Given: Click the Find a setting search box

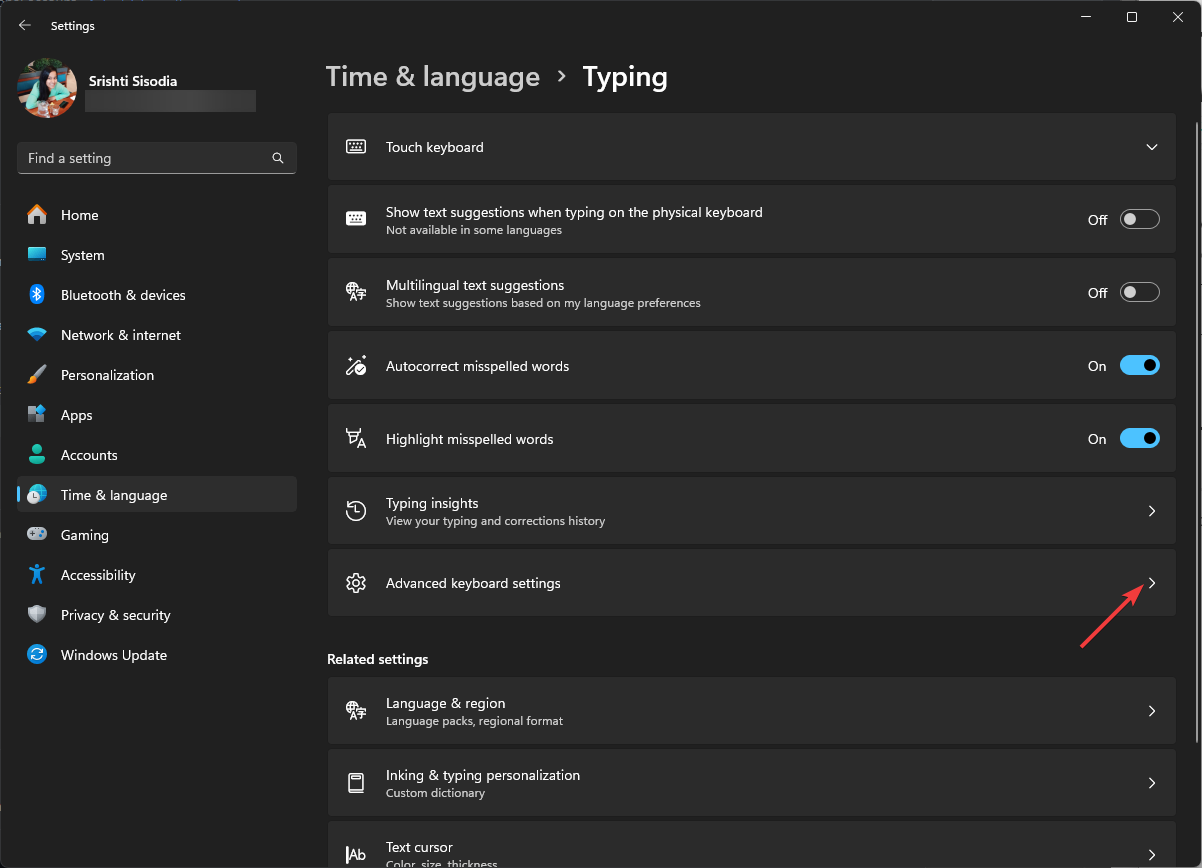Looking at the screenshot, I should coord(156,158).
